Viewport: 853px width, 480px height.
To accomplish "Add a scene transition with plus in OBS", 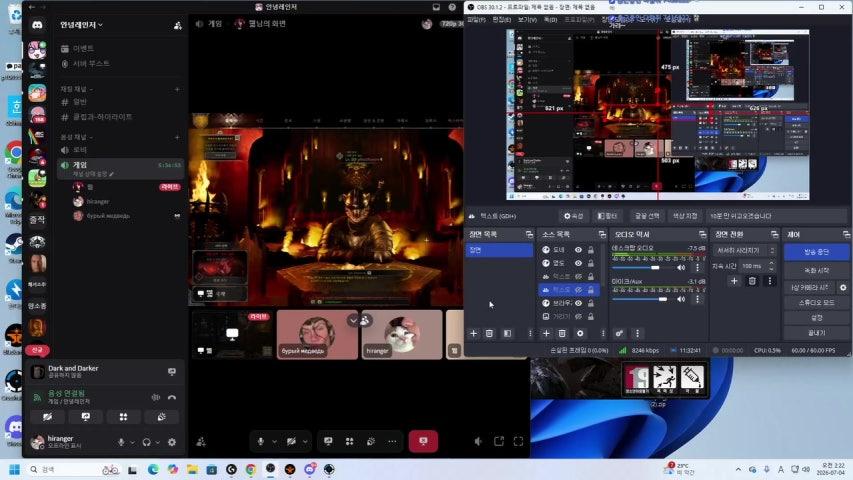I will click(734, 281).
